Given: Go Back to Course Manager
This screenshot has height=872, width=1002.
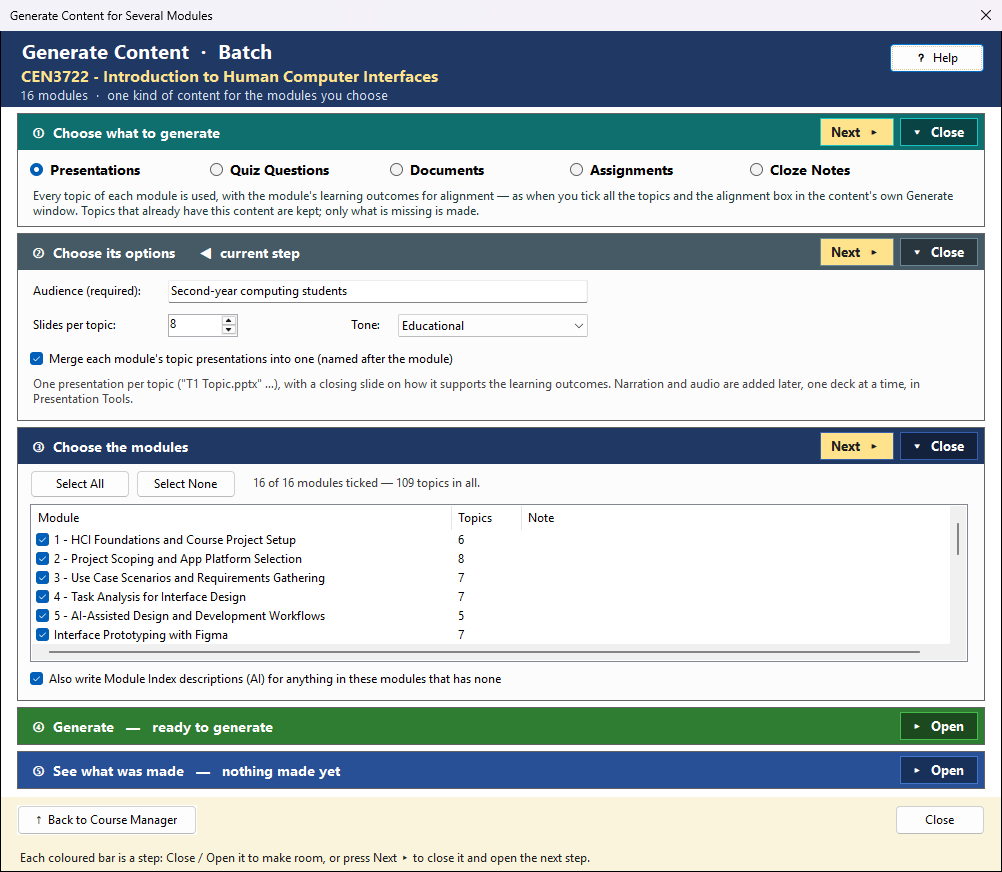Looking at the screenshot, I should tap(107, 820).
